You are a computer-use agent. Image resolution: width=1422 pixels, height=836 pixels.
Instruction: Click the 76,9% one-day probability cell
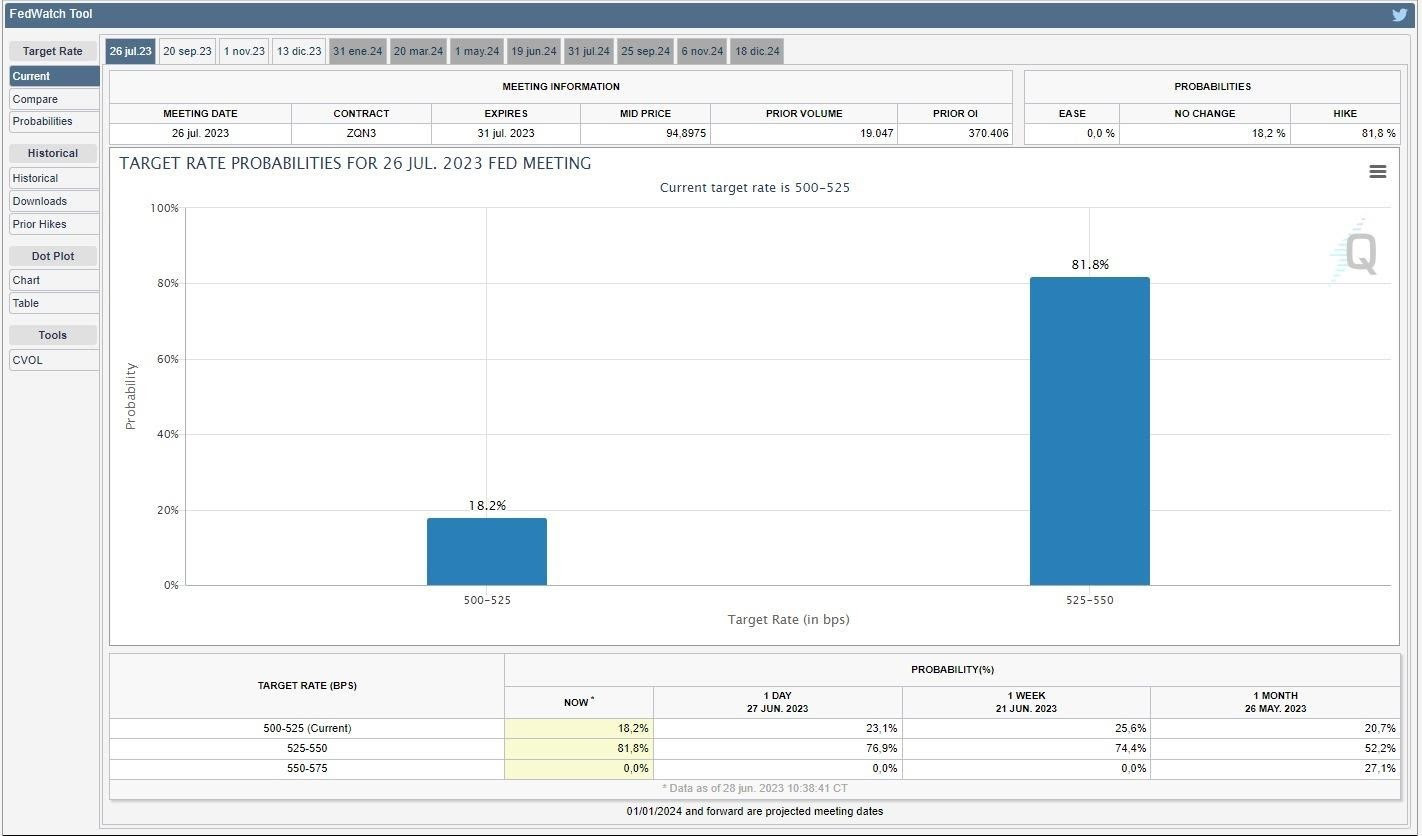778,748
